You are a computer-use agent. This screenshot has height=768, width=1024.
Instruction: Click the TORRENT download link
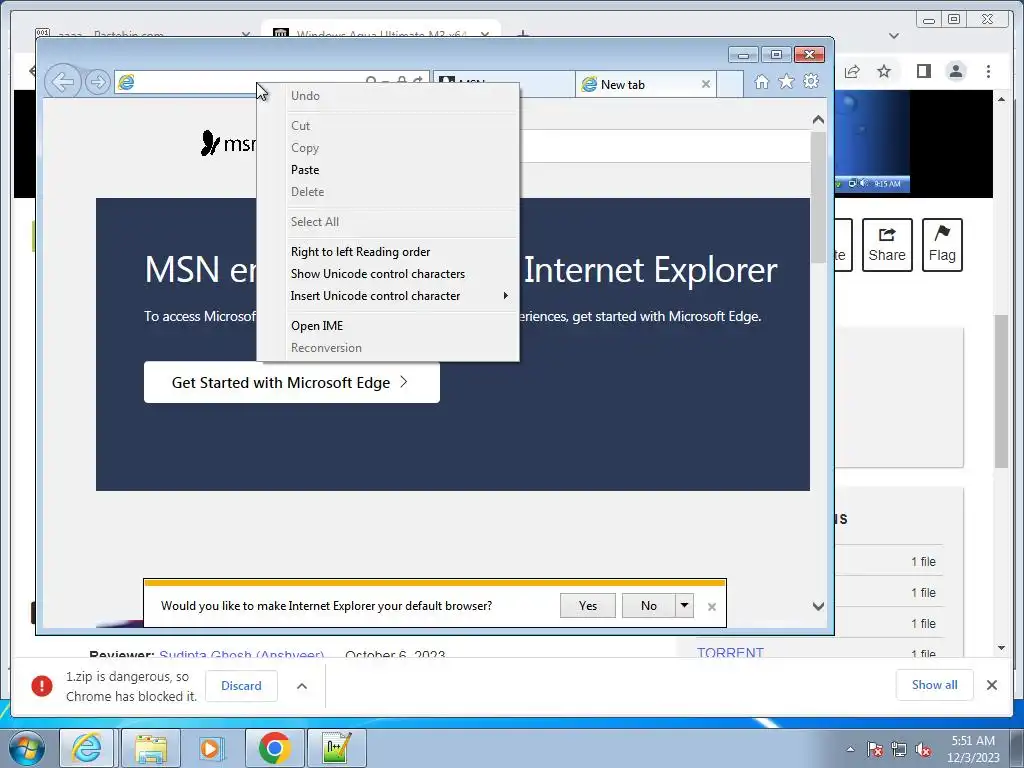tap(730, 652)
